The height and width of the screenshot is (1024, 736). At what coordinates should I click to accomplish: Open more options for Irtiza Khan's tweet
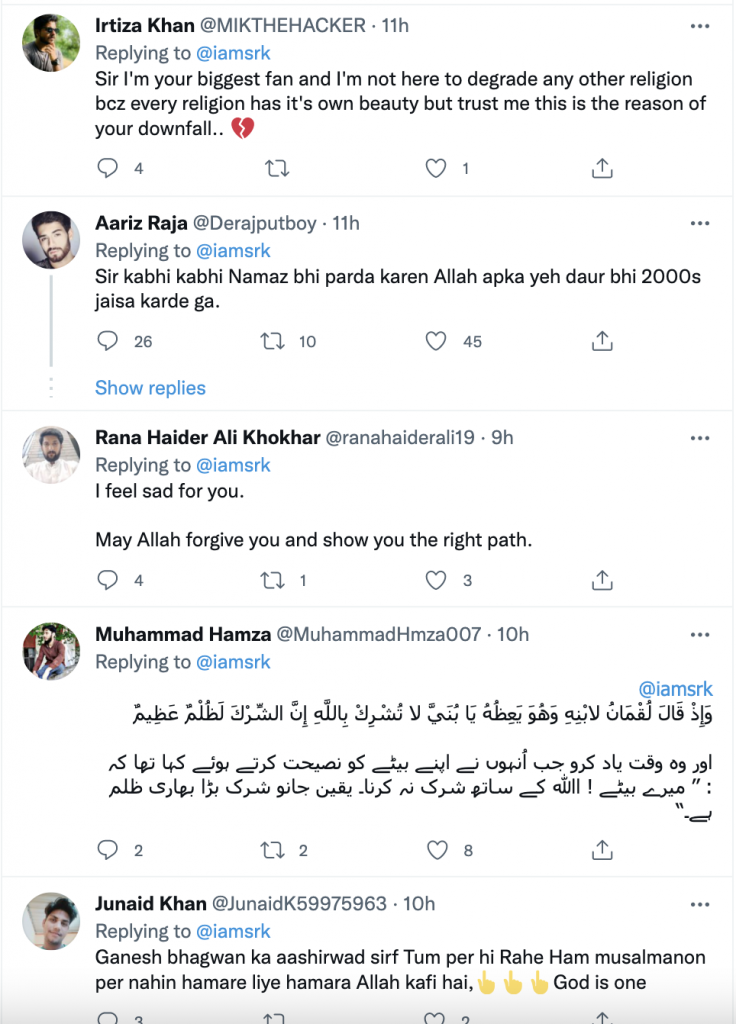[x=700, y=24]
